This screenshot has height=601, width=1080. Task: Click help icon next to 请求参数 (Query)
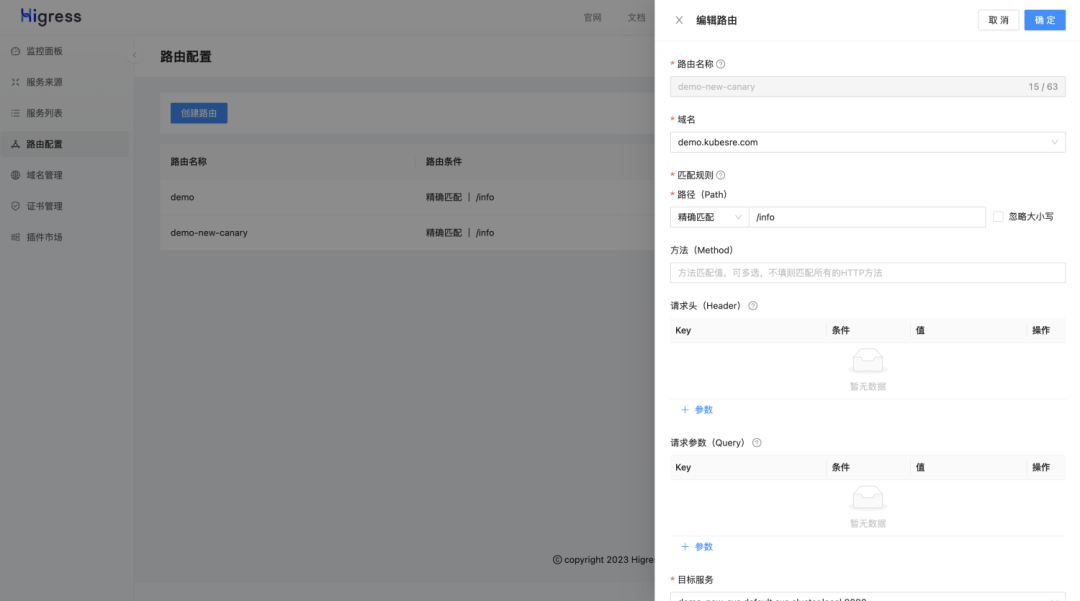click(757, 443)
